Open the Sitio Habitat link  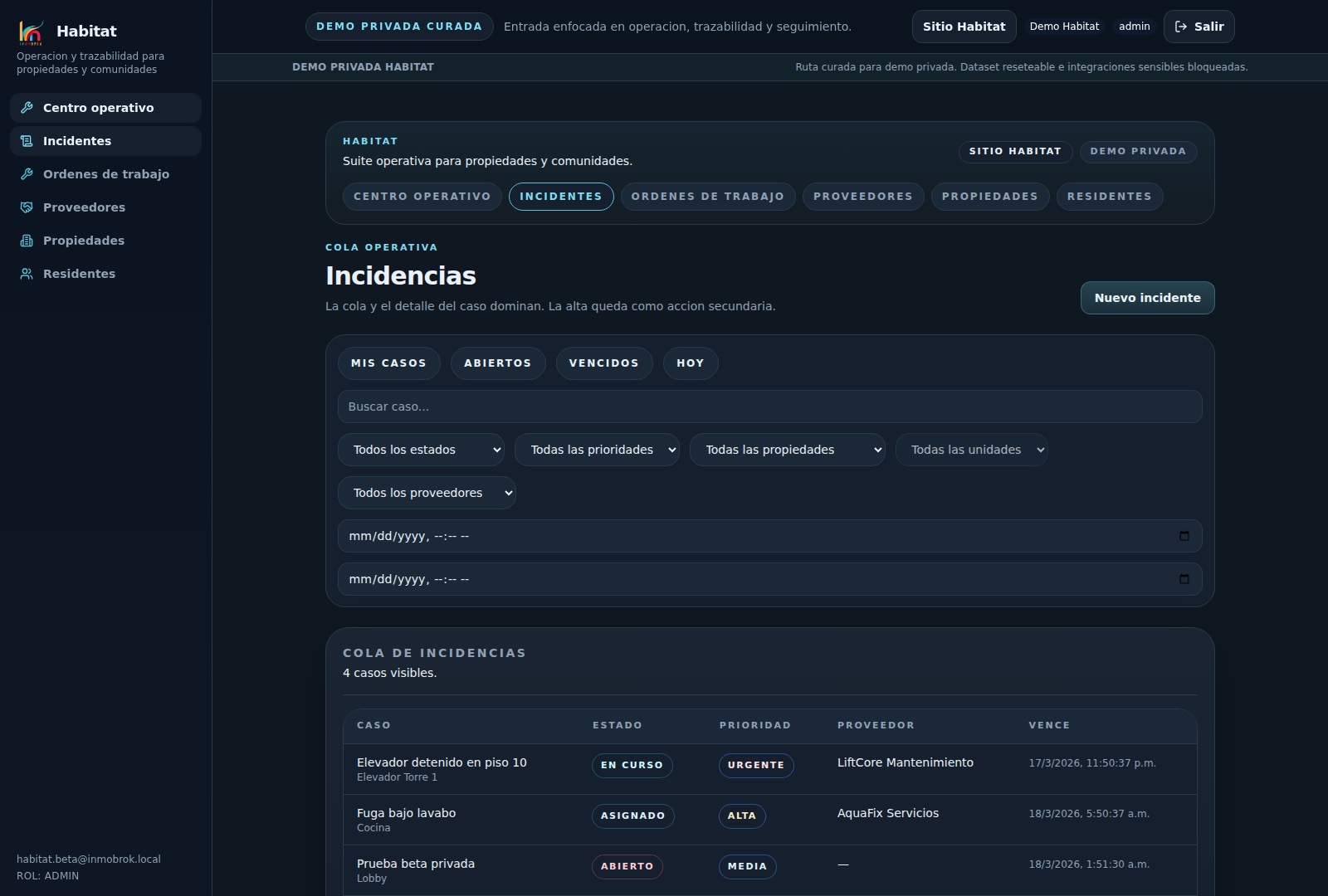coord(964,26)
